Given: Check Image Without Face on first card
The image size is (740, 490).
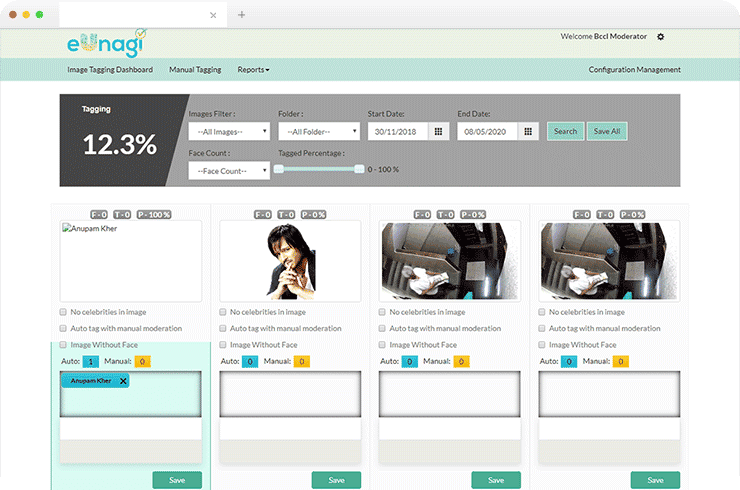Looking at the screenshot, I should (63, 345).
